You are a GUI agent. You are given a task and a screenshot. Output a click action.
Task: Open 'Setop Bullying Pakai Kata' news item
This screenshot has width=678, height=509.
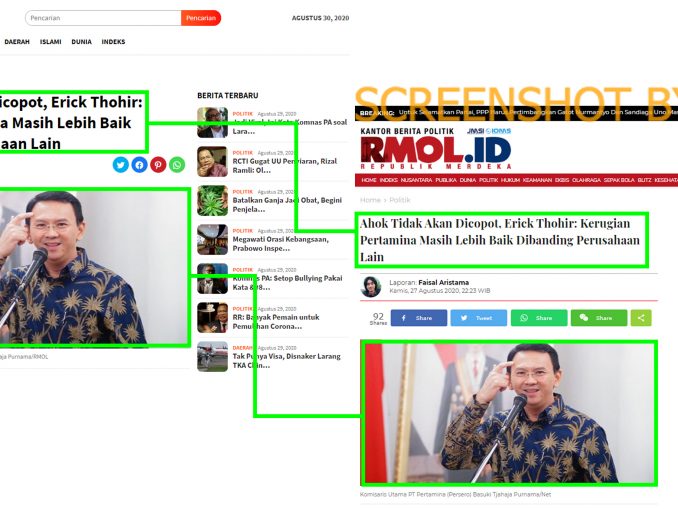click(287, 283)
